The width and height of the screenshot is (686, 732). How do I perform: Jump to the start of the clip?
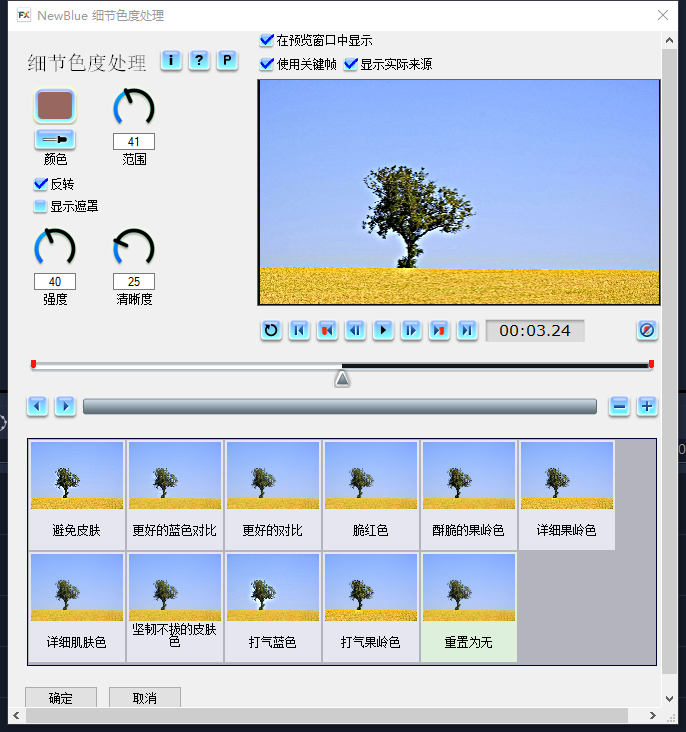[299, 330]
